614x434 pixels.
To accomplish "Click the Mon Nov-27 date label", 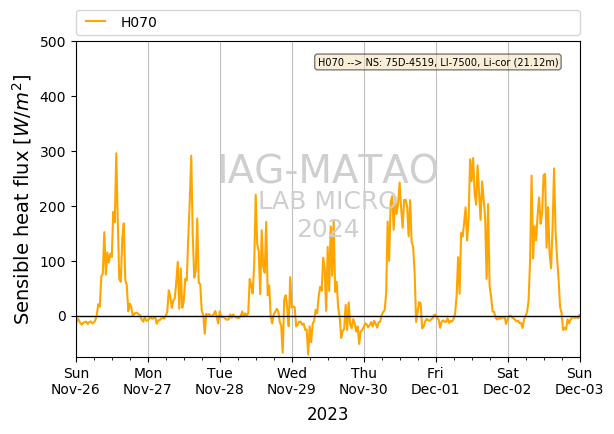I will [148, 381].
